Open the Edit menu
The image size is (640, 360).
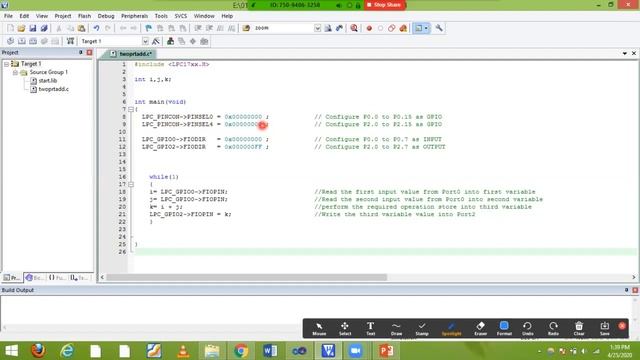click(x=24, y=16)
